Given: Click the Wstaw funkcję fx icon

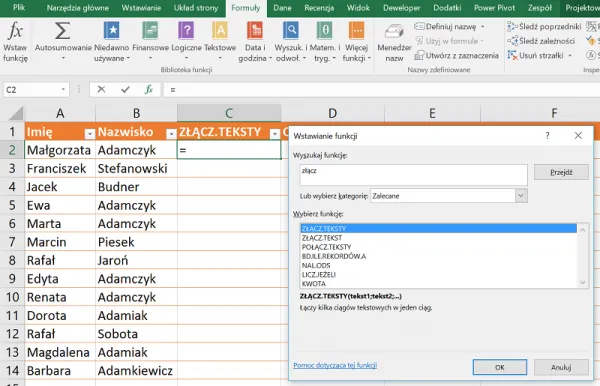Looking at the screenshot, I should pos(15,31).
